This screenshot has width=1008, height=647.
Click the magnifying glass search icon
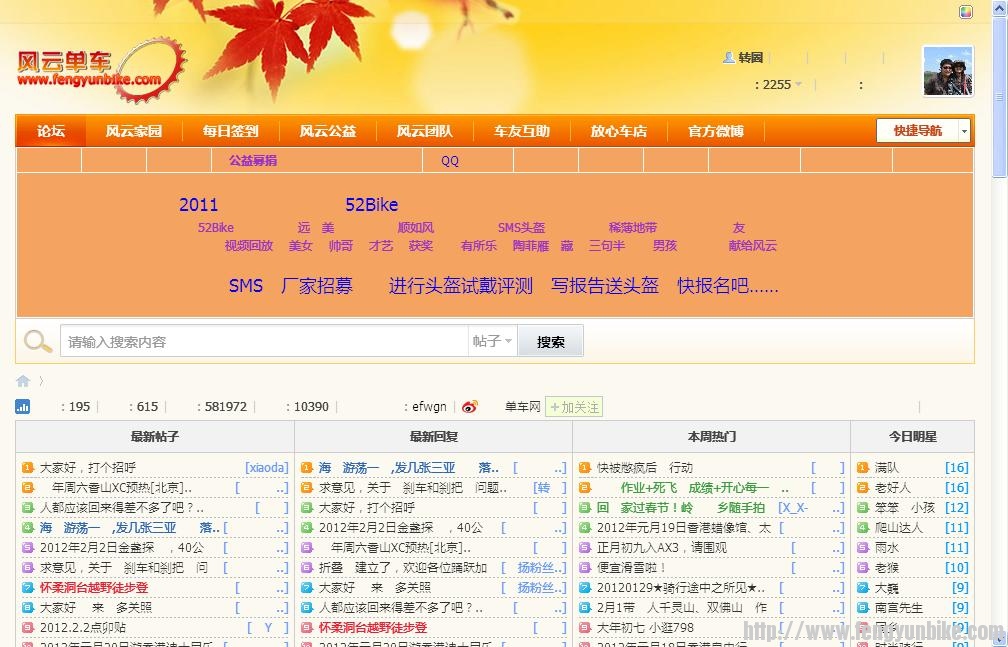pos(37,342)
